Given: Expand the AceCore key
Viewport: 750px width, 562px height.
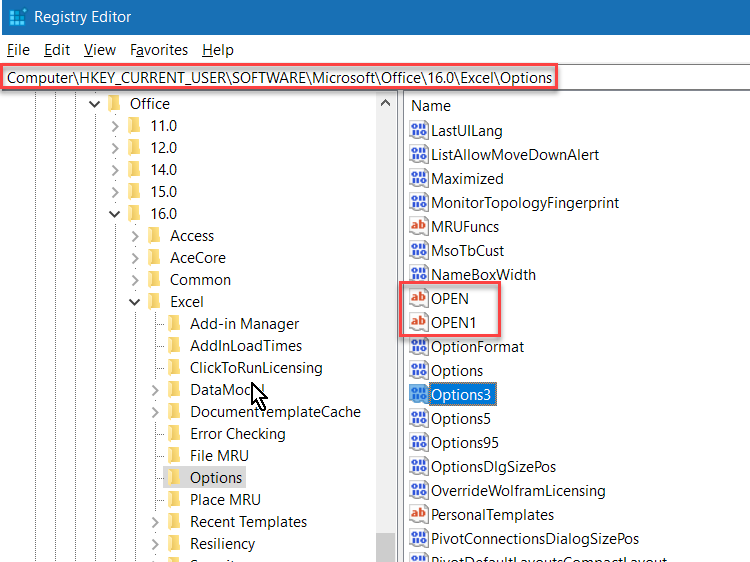Looking at the screenshot, I should point(135,258).
